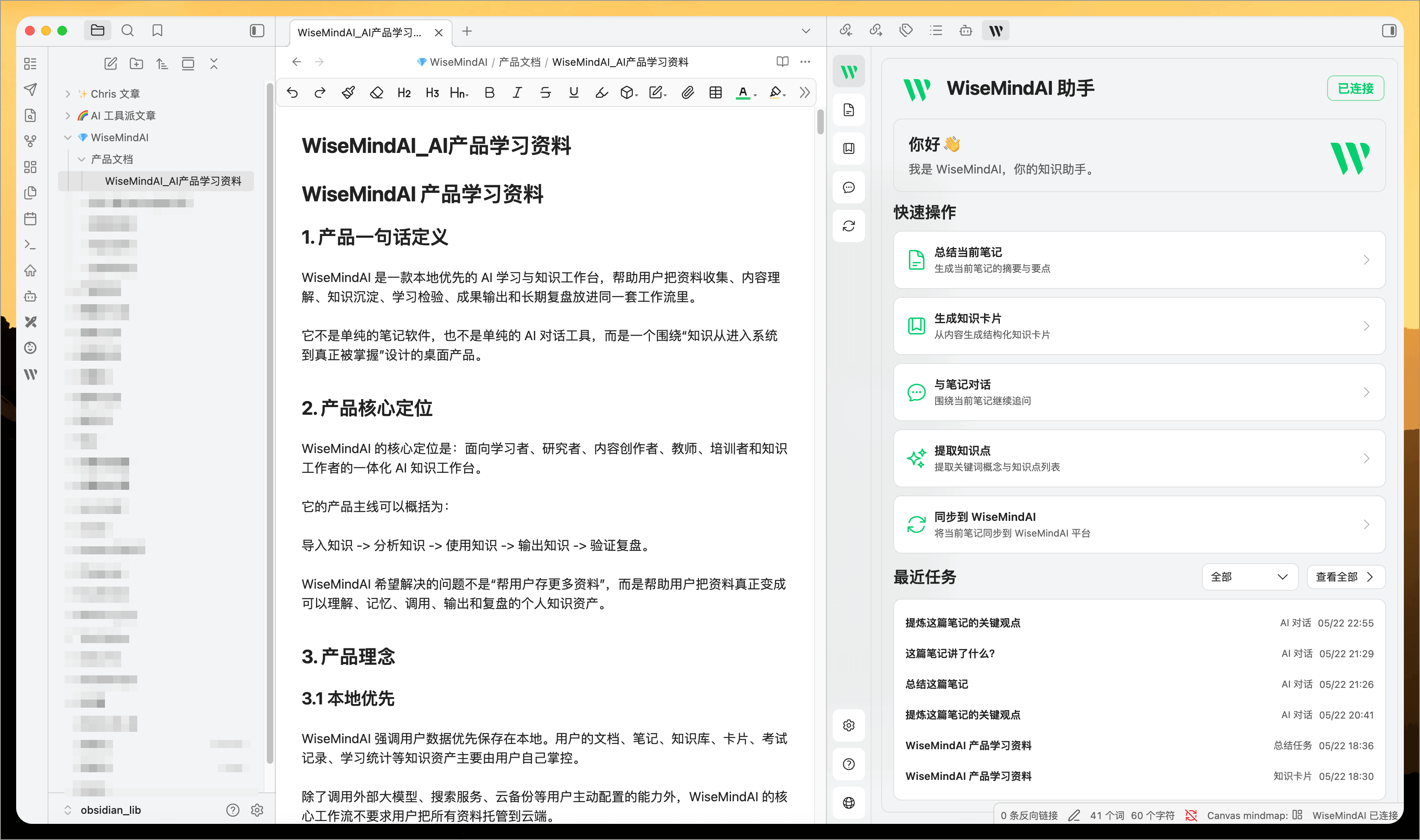
Task: Open the chat bubble icon in assistant sidebar
Action: click(849, 187)
